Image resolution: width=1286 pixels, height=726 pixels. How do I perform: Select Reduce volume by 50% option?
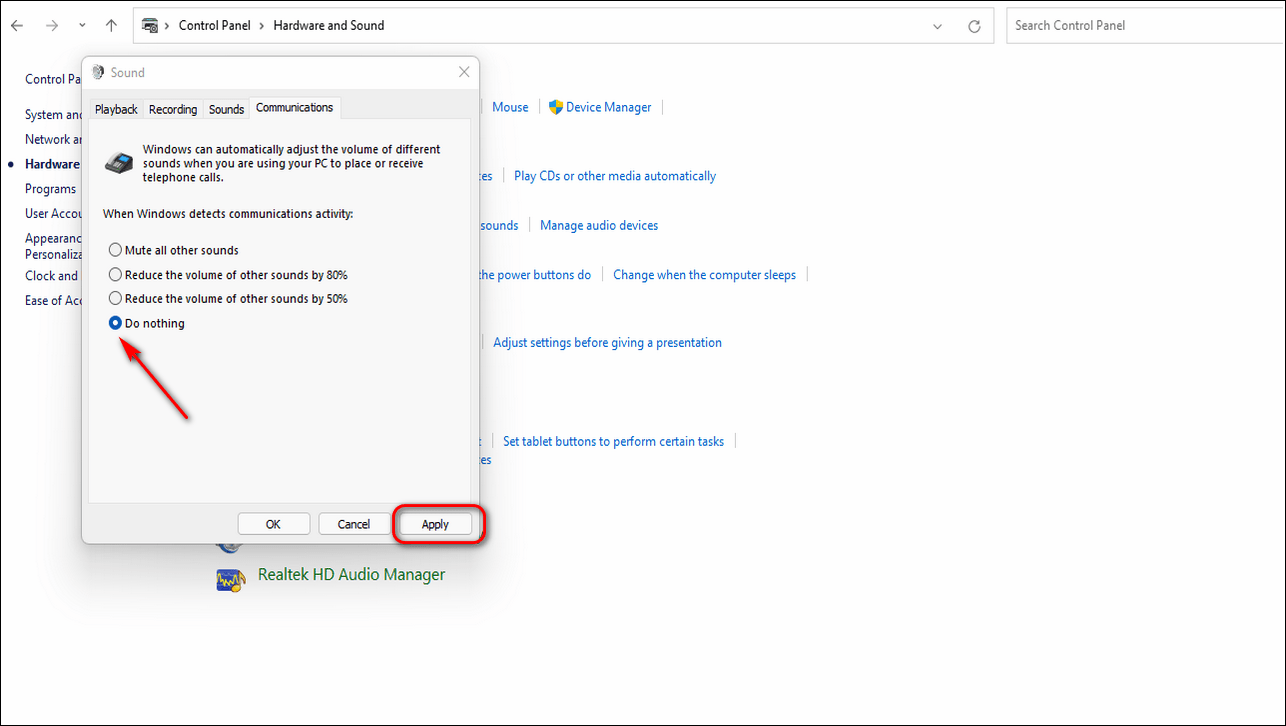tap(116, 298)
